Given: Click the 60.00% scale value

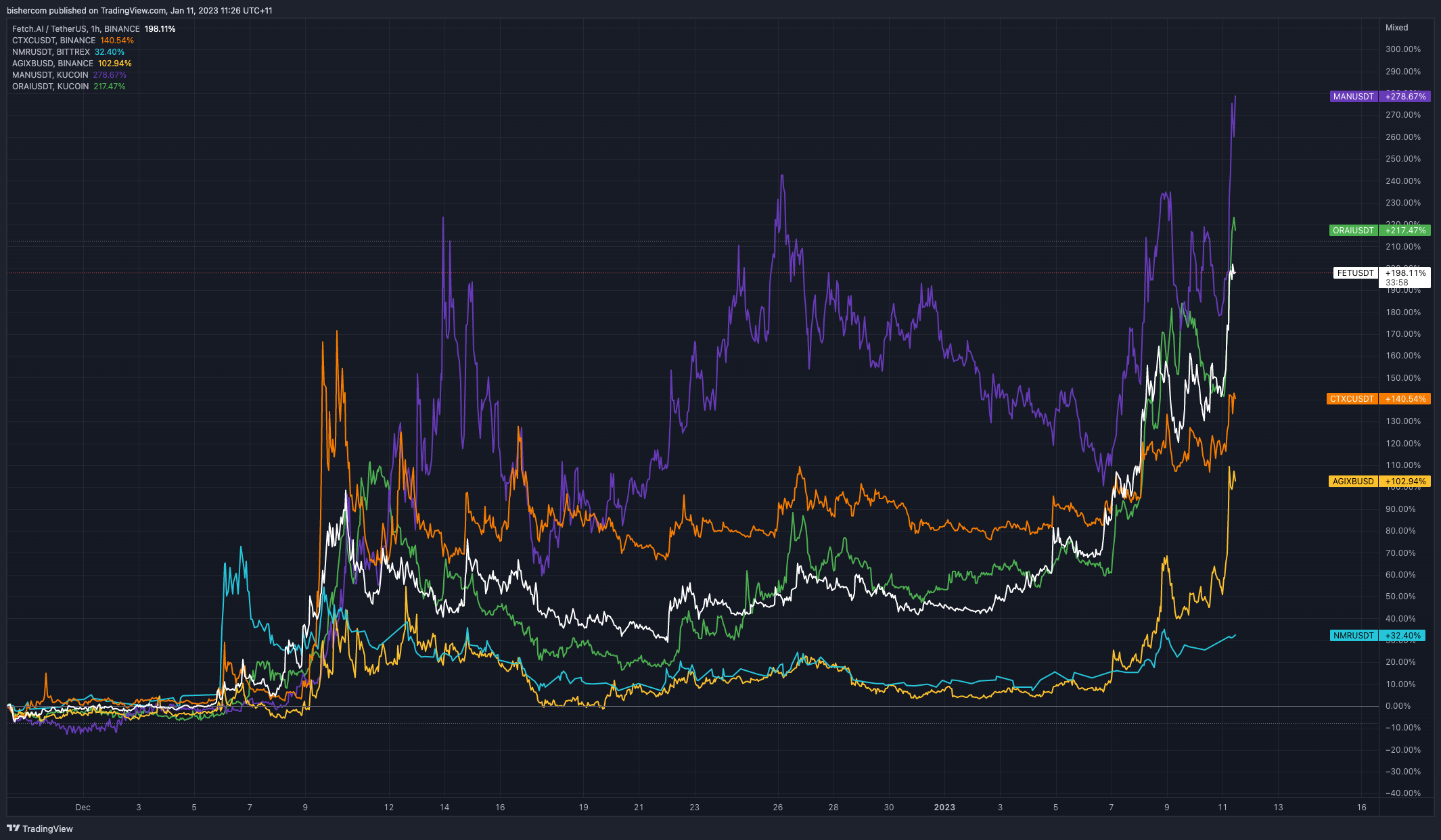Looking at the screenshot, I should click(1400, 575).
